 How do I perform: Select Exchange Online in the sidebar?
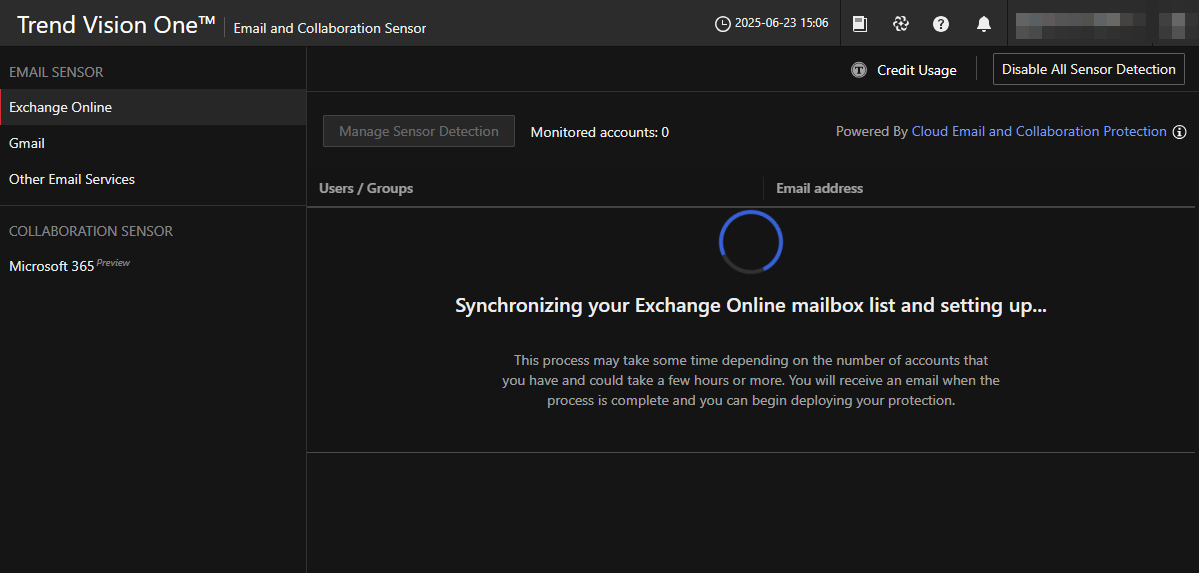pyautogui.click(x=61, y=107)
